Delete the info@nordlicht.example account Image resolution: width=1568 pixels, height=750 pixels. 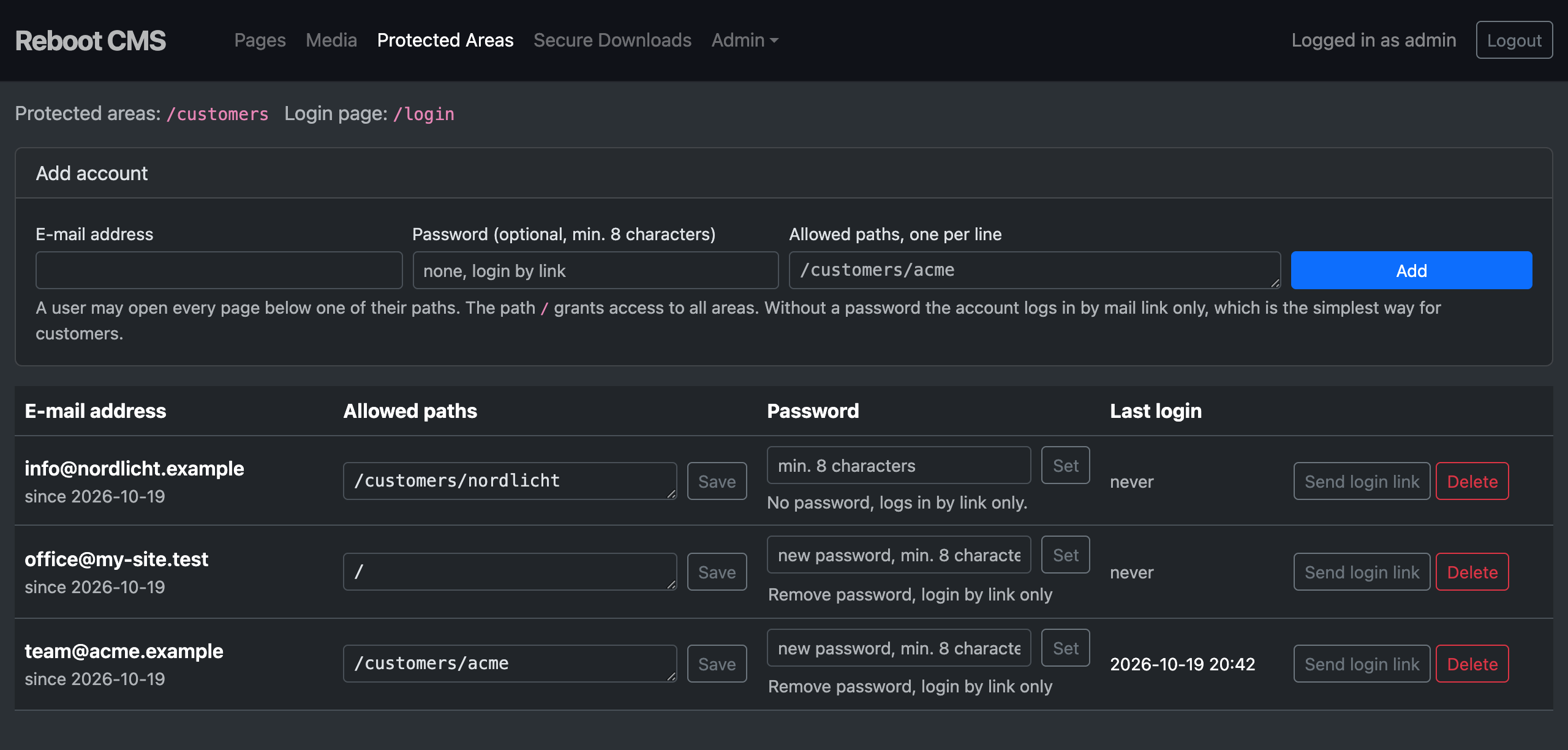pyautogui.click(x=1472, y=481)
